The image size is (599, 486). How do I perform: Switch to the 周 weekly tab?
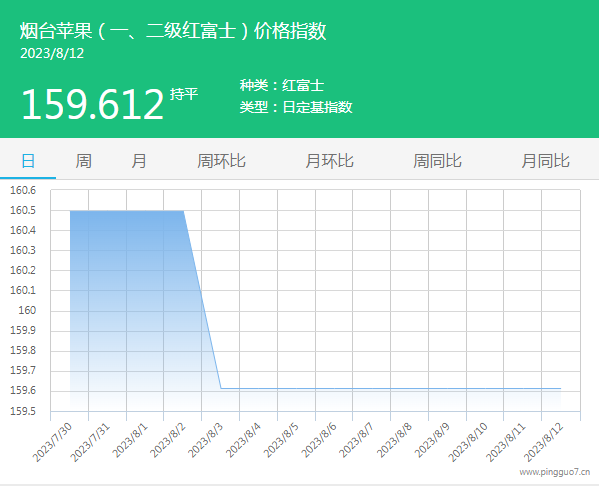click(x=83, y=161)
